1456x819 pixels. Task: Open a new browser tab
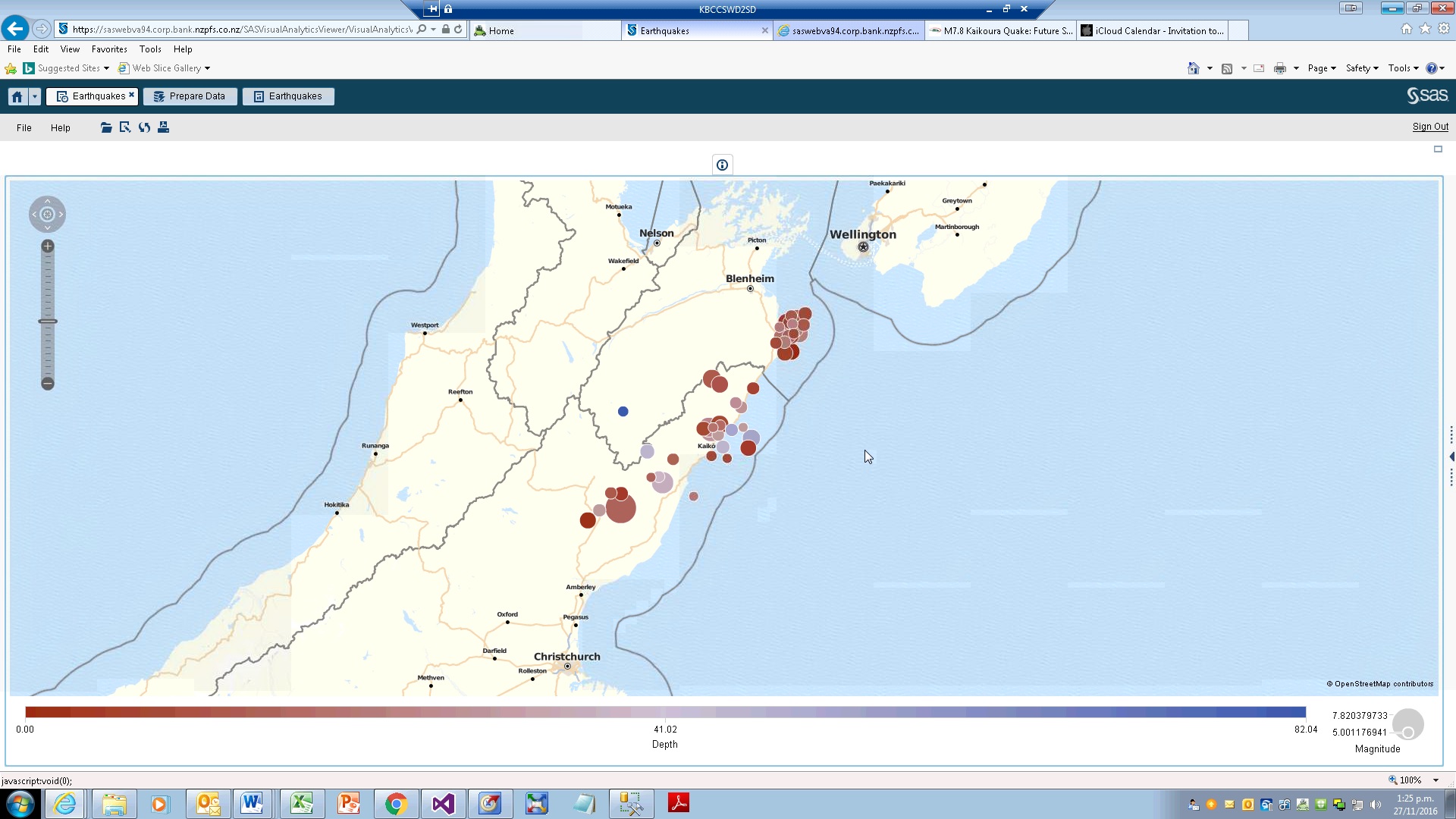(1238, 31)
